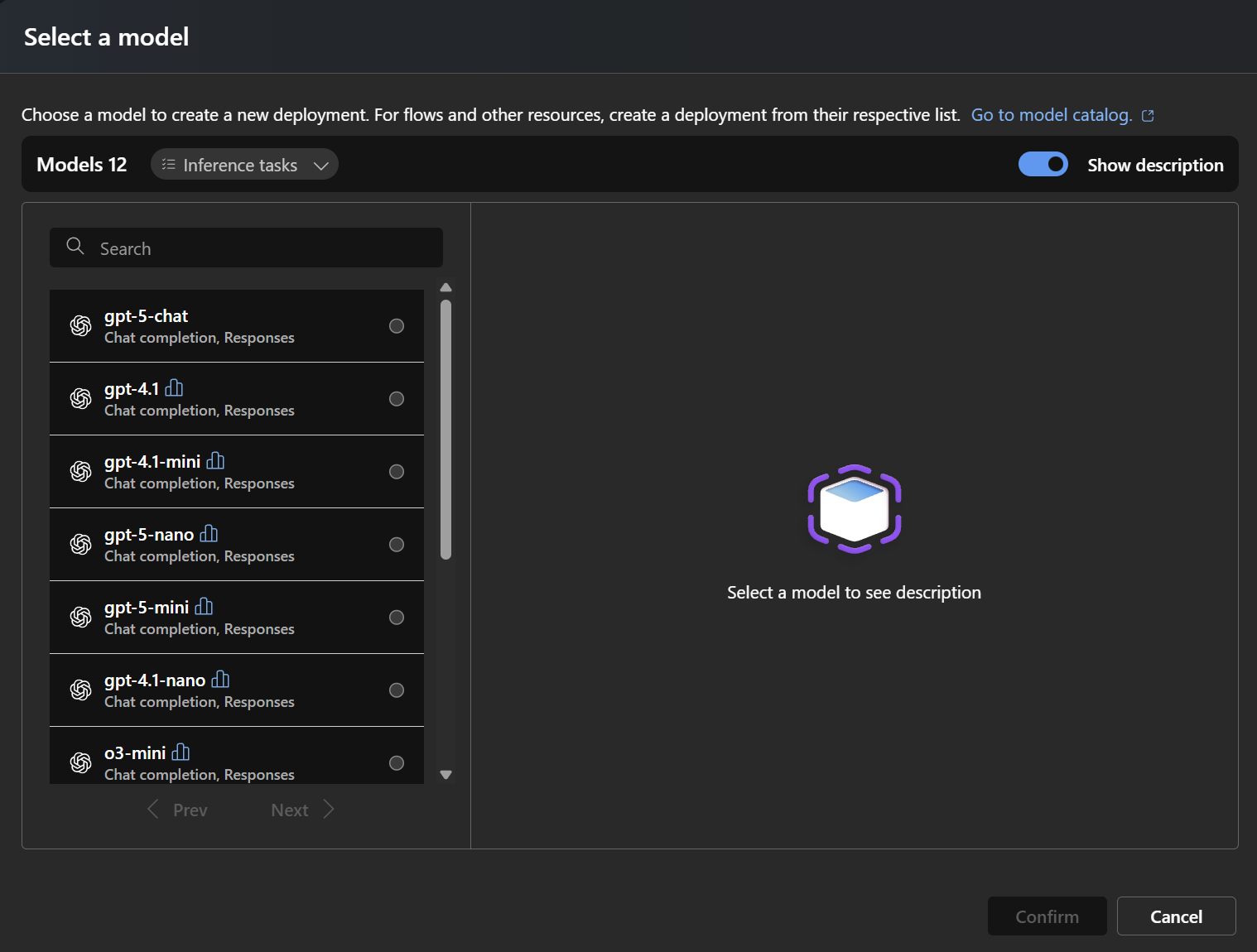
Task: Click the magnifier icon in the search box
Action: tap(75, 247)
